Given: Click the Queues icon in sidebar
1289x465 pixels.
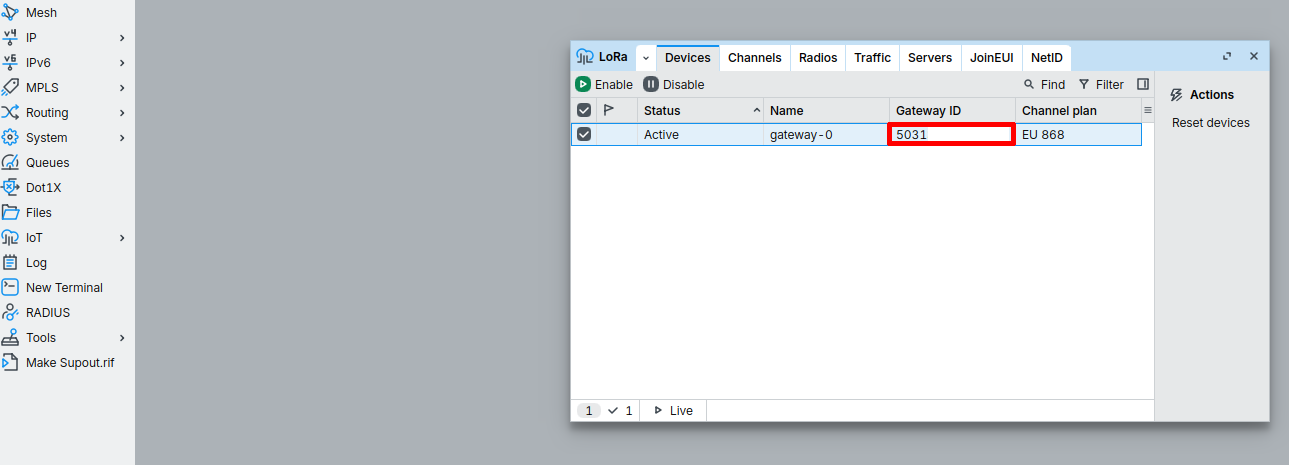Looking at the screenshot, I should coord(11,163).
